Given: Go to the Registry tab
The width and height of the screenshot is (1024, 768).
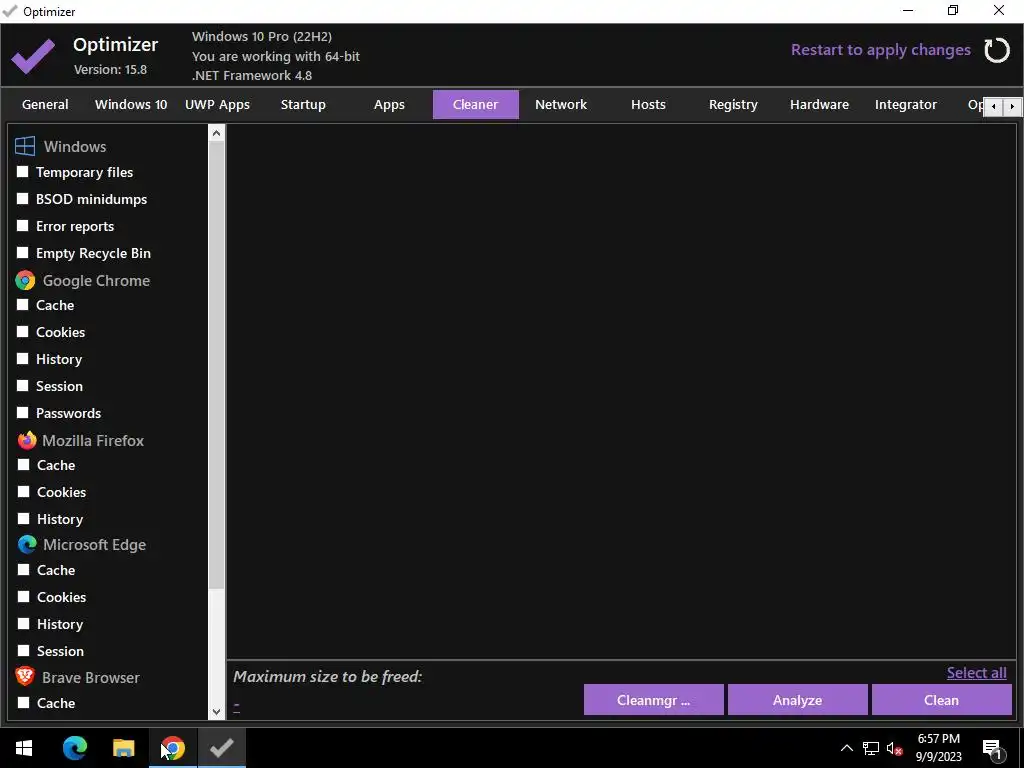Looking at the screenshot, I should 733,104.
